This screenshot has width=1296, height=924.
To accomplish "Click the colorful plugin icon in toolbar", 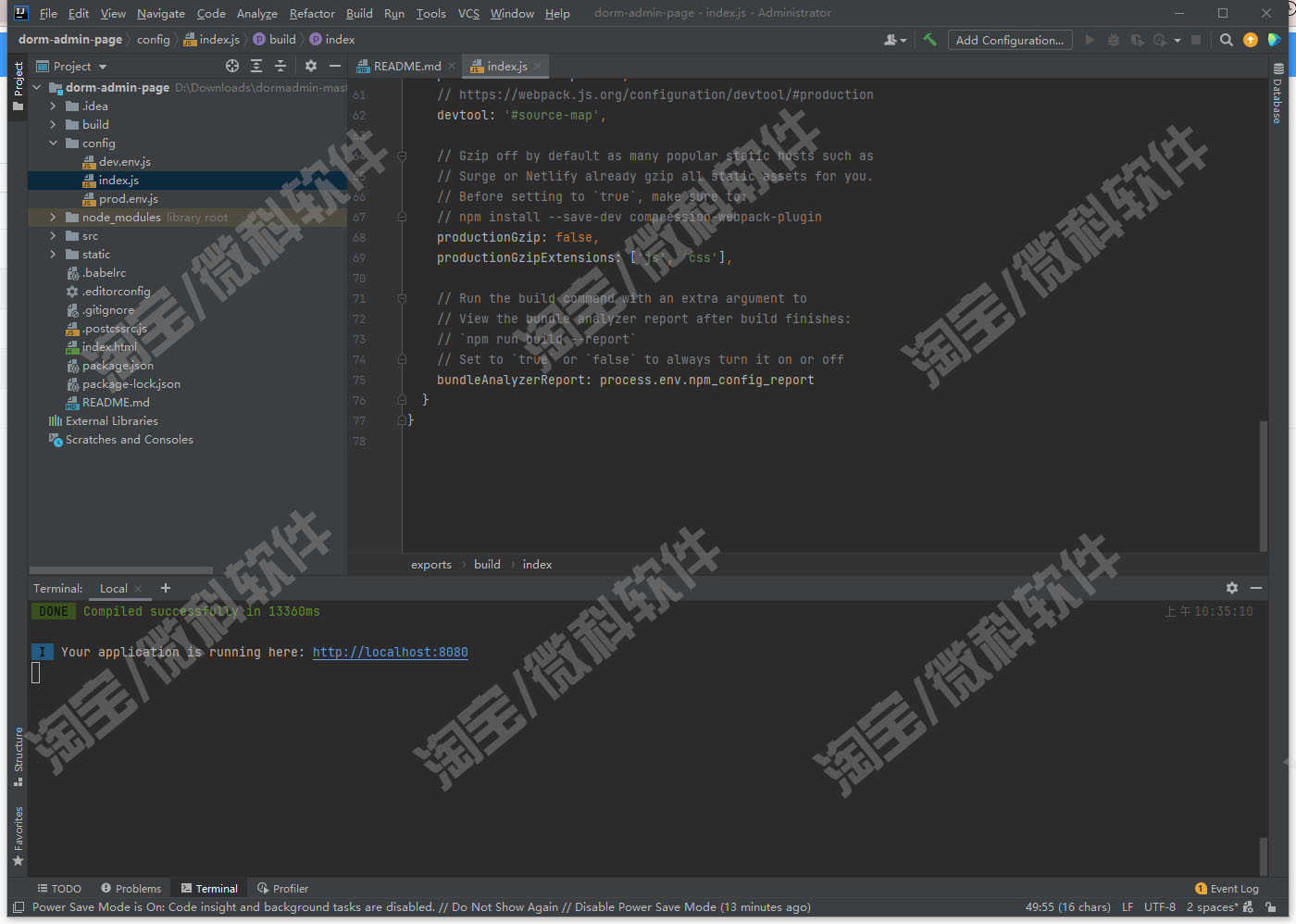I will click(x=1275, y=40).
